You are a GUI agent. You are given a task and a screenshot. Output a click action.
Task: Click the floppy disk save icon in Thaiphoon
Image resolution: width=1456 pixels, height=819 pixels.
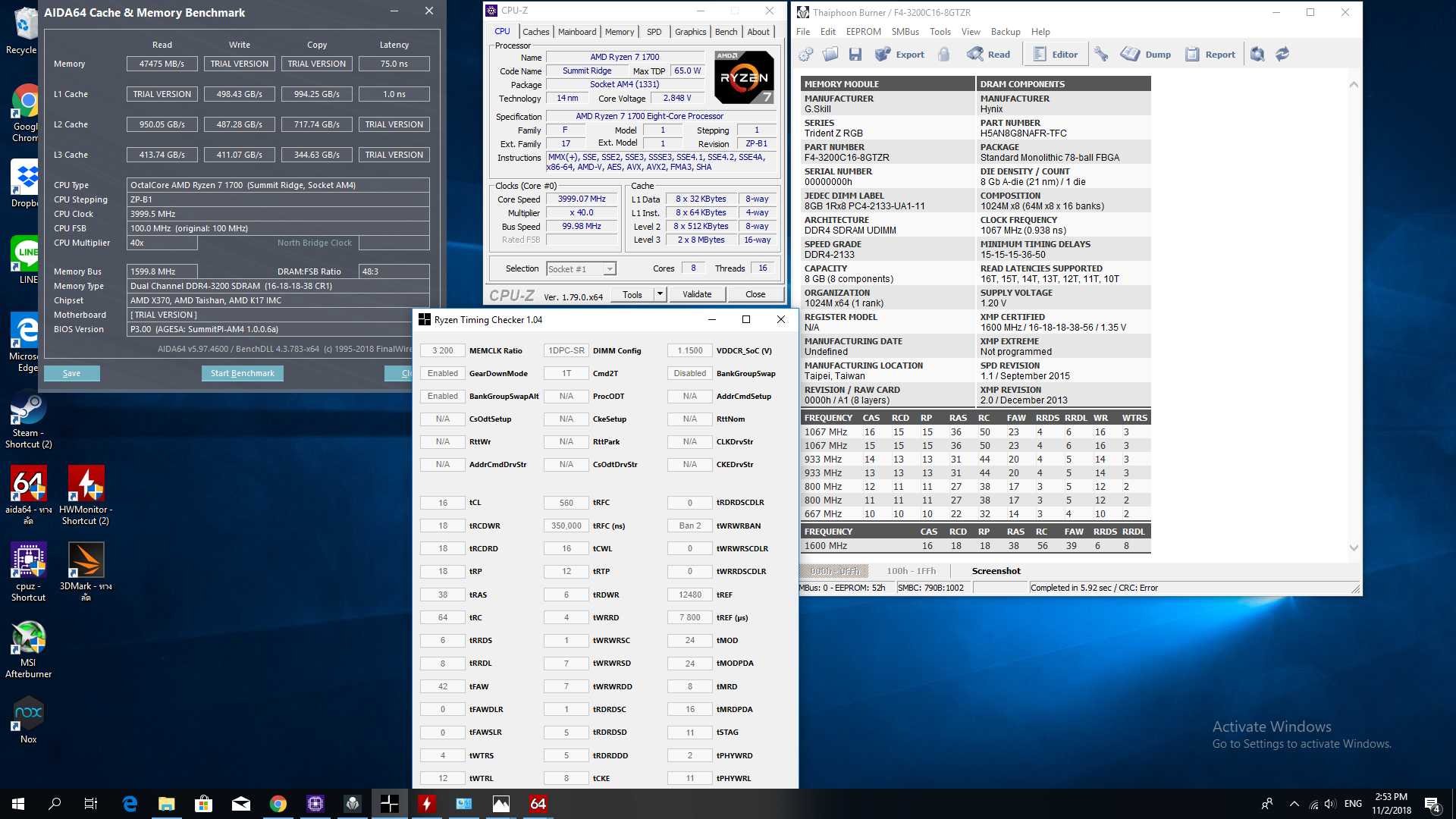pos(855,55)
